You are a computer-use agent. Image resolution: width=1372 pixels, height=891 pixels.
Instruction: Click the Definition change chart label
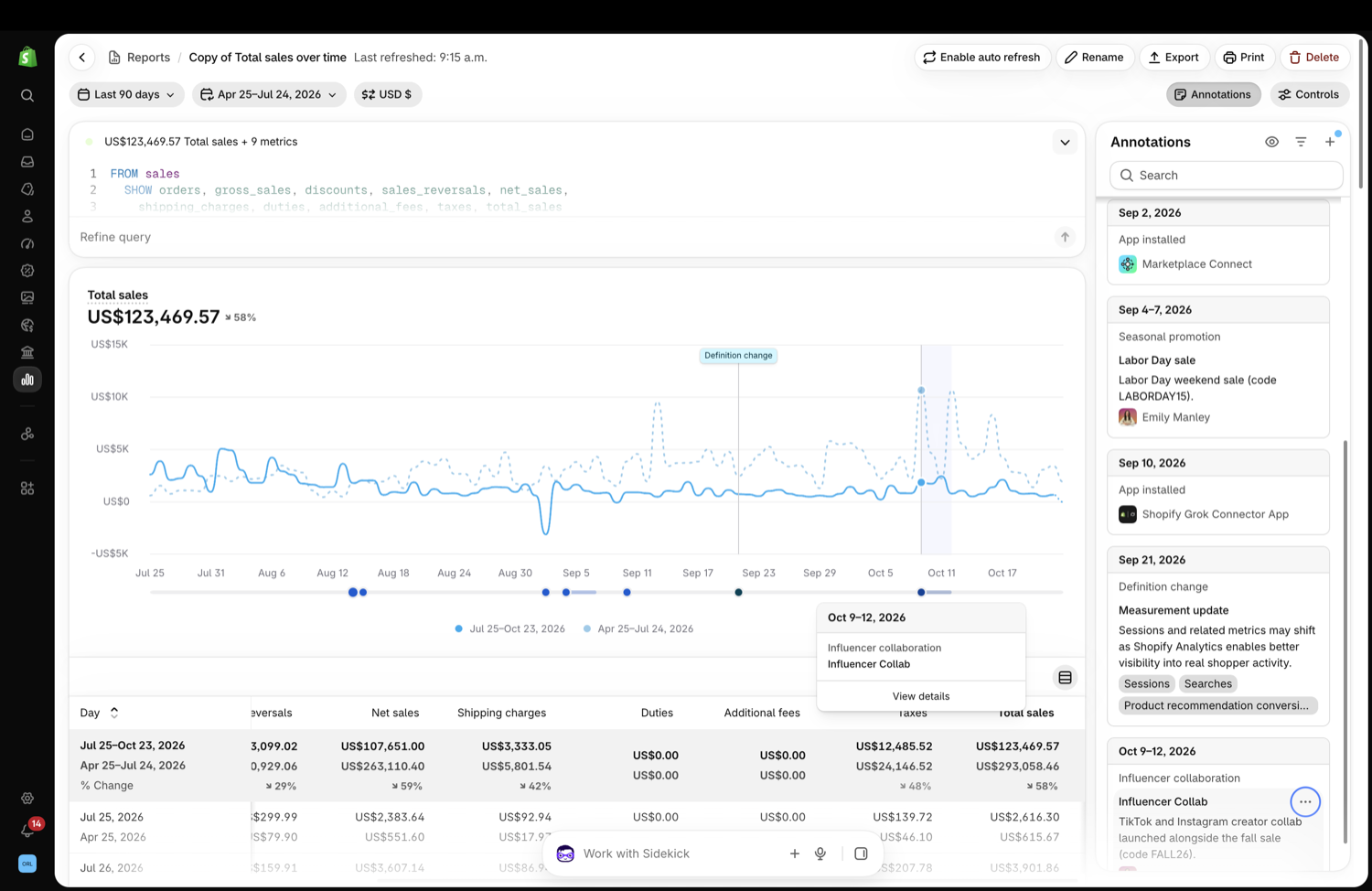pos(738,355)
